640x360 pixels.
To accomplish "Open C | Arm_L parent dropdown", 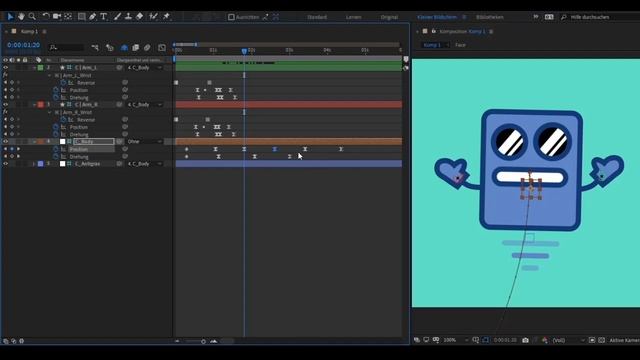I will [144, 68].
